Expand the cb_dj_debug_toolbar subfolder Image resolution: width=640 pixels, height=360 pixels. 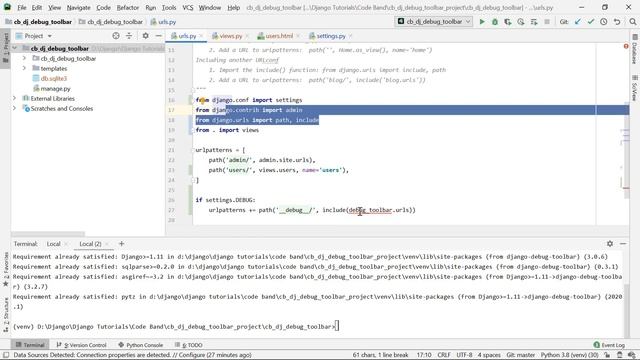pos(24,58)
